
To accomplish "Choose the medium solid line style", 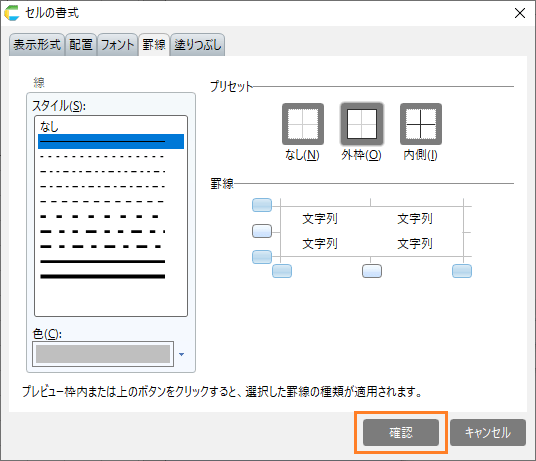I will (x=111, y=261).
